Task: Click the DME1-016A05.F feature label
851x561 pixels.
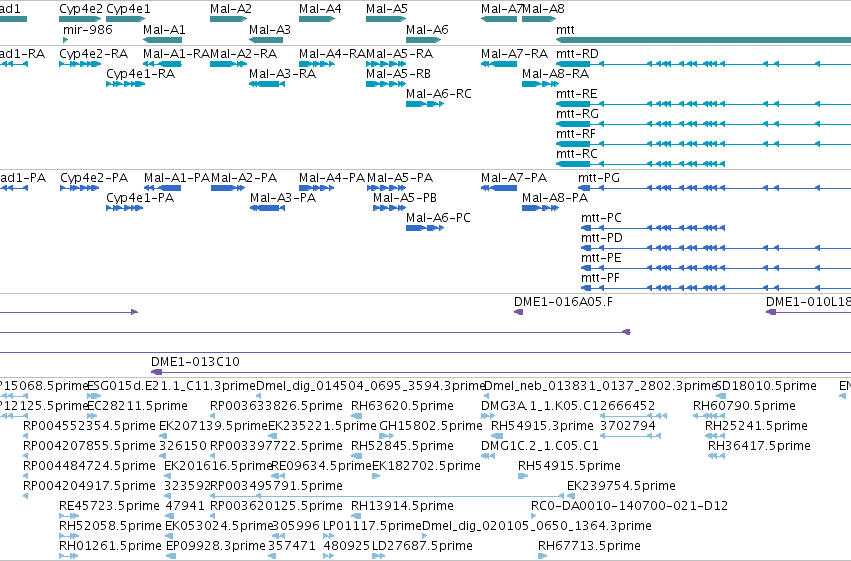Action: (563, 302)
